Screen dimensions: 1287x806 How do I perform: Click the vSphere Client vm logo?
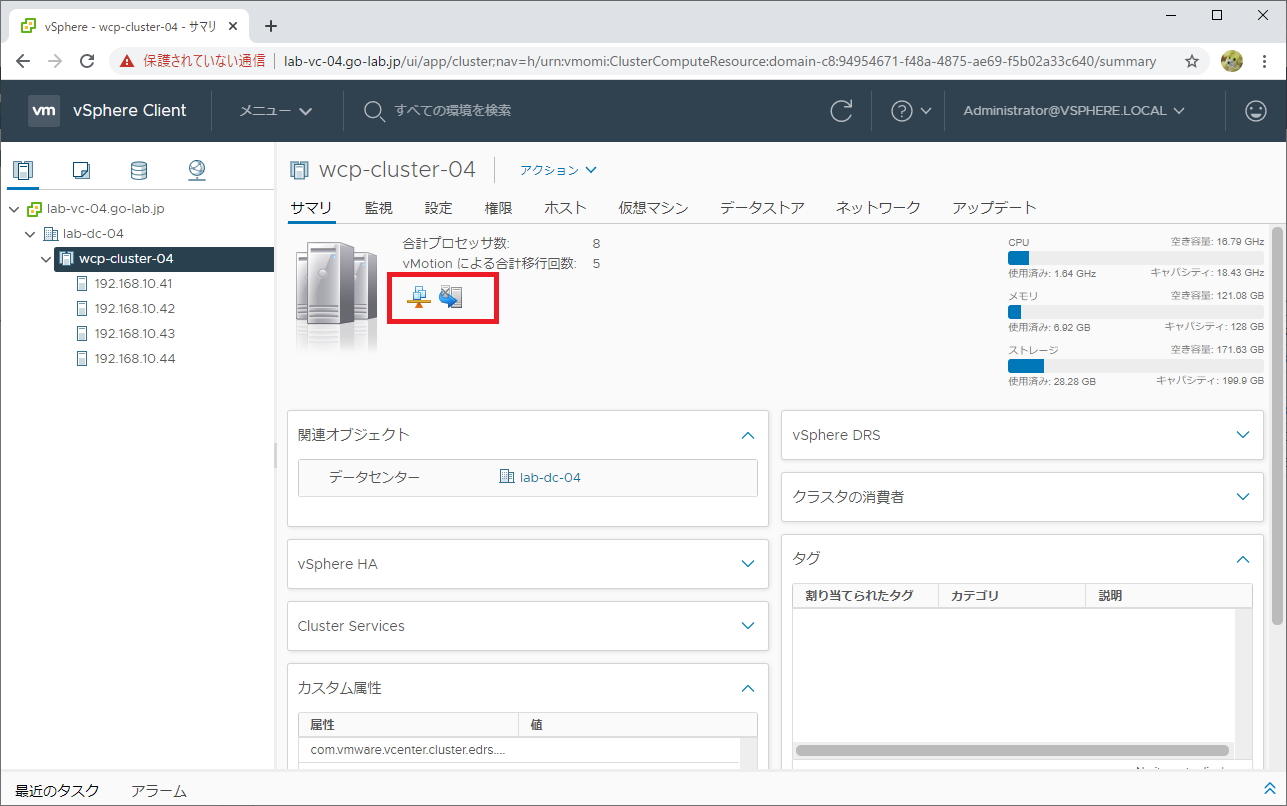pyautogui.click(x=44, y=111)
